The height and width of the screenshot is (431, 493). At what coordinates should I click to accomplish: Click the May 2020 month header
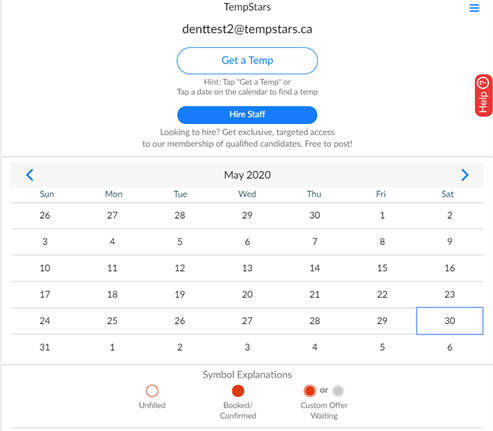pyautogui.click(x=247, y=175)
